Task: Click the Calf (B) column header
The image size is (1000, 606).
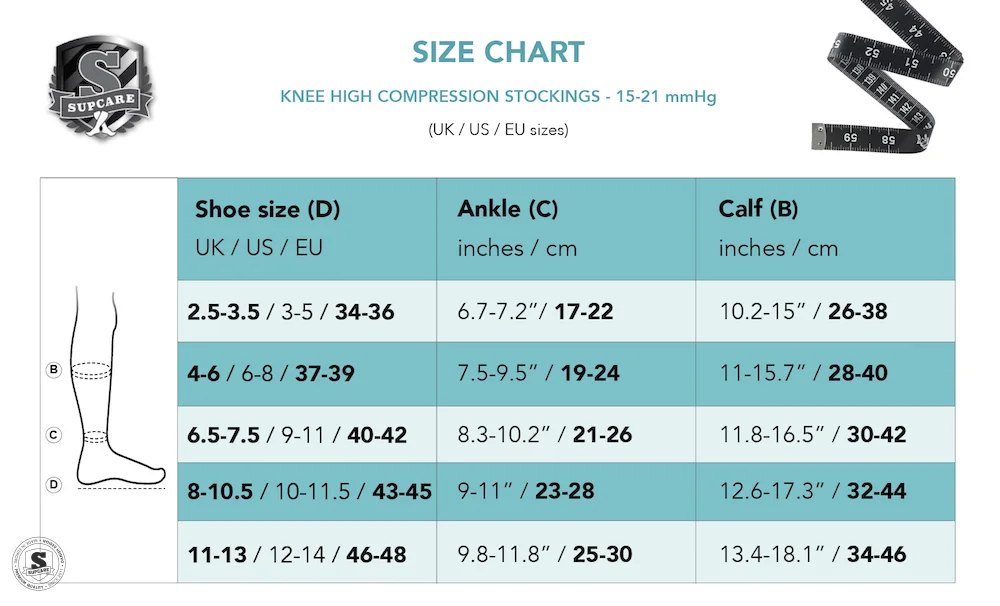Action: point(758,209)
